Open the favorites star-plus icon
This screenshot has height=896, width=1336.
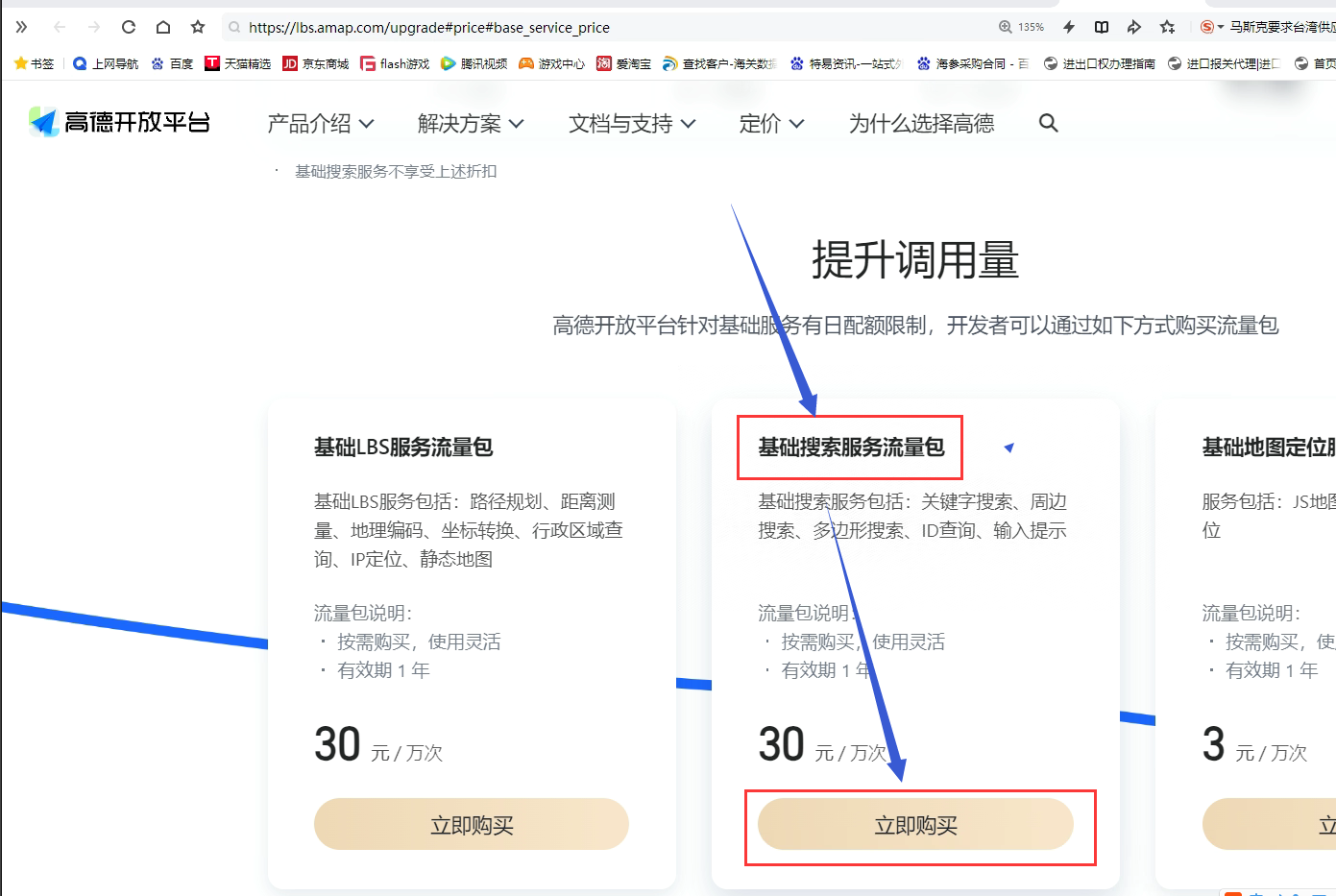tap(1168, 27)
